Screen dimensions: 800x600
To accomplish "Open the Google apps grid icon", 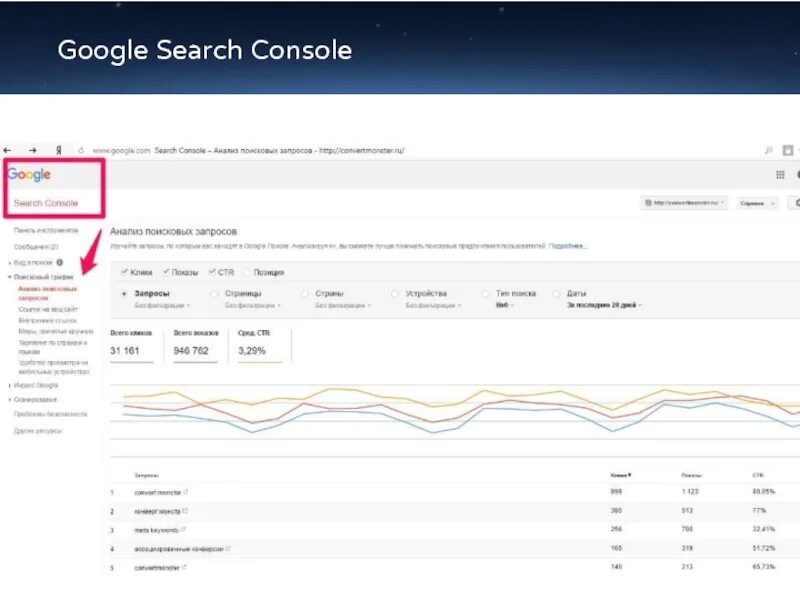I will [x=780, y=174].
